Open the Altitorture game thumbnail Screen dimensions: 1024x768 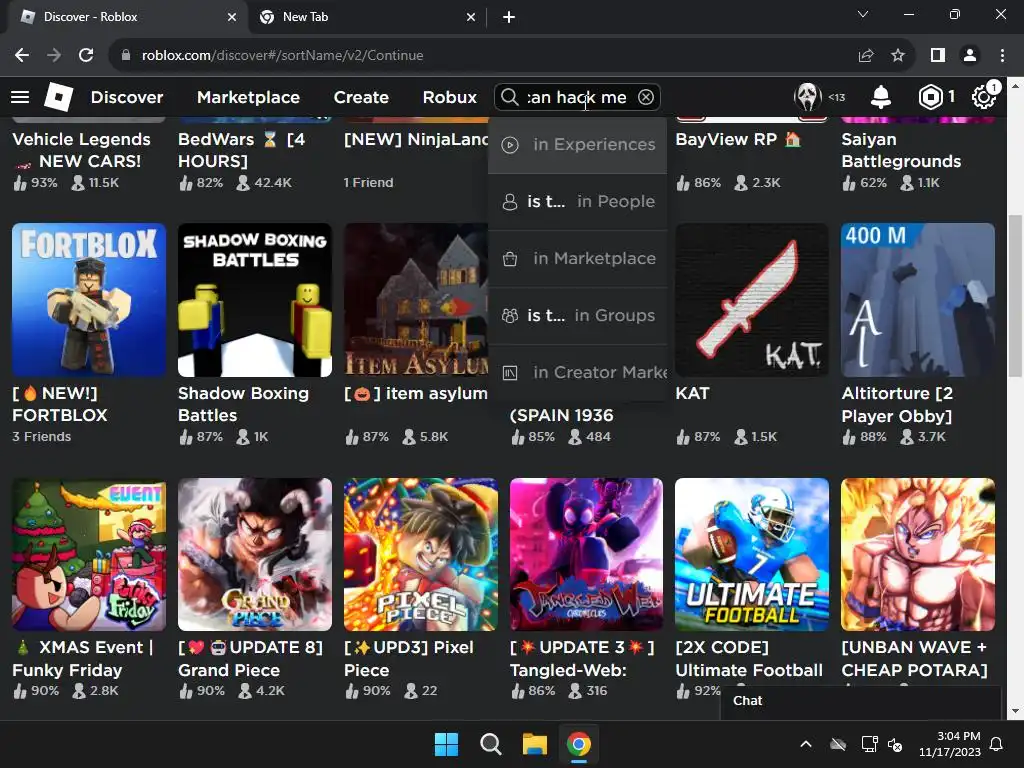pos(918,300)
